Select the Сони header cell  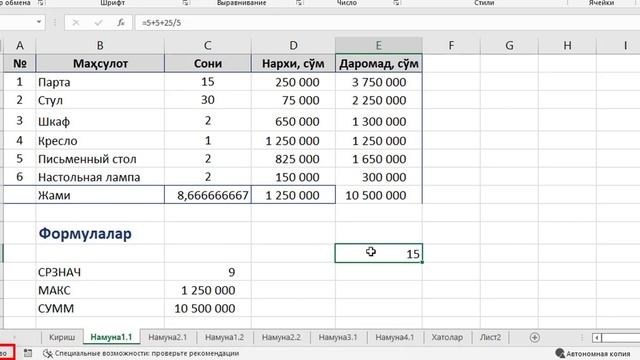pos(208,64)
